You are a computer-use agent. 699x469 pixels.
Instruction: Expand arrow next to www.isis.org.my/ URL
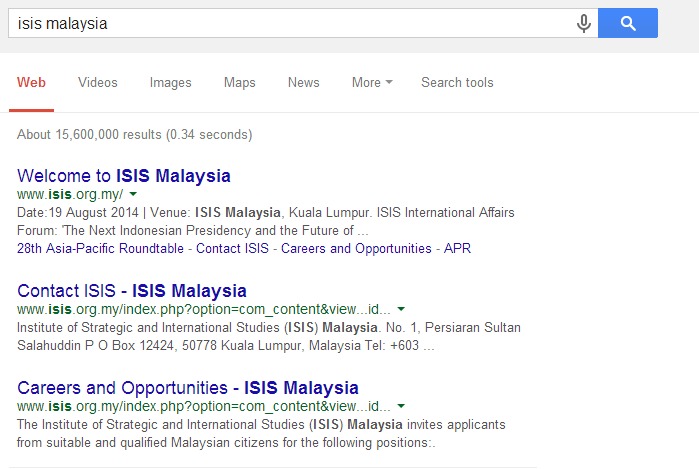click(x=133, y=194)
